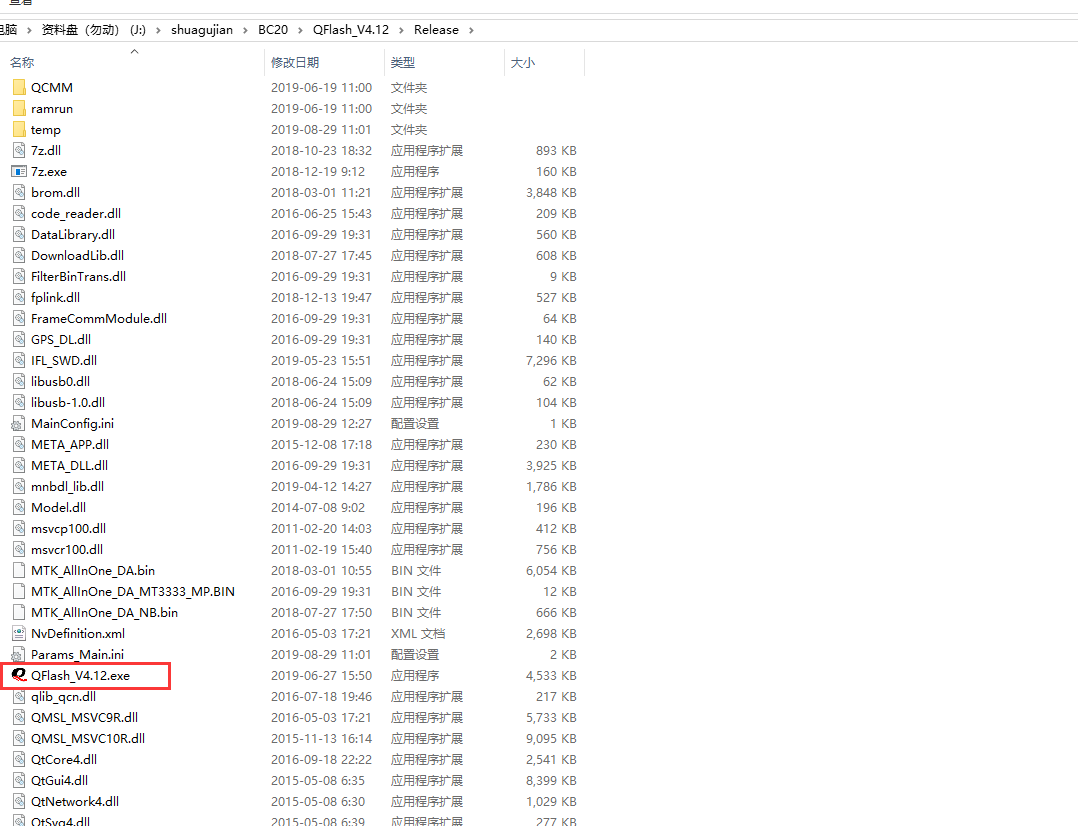Screen dimensions: 1078x826
Task: Click the Params_Main.ini settings file icon
Action: 18,655
